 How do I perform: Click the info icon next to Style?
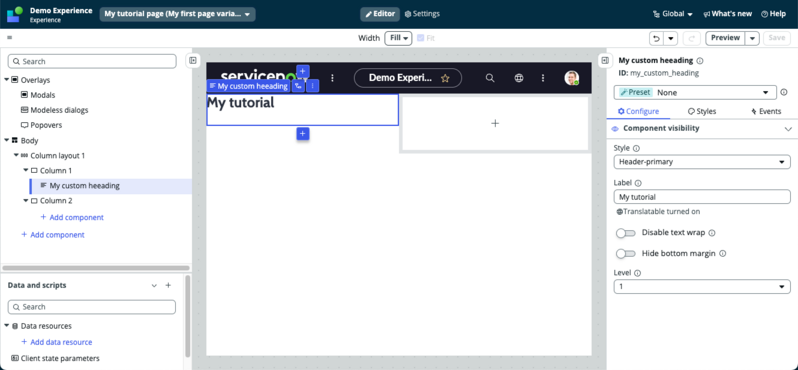(x=636, y=148)
